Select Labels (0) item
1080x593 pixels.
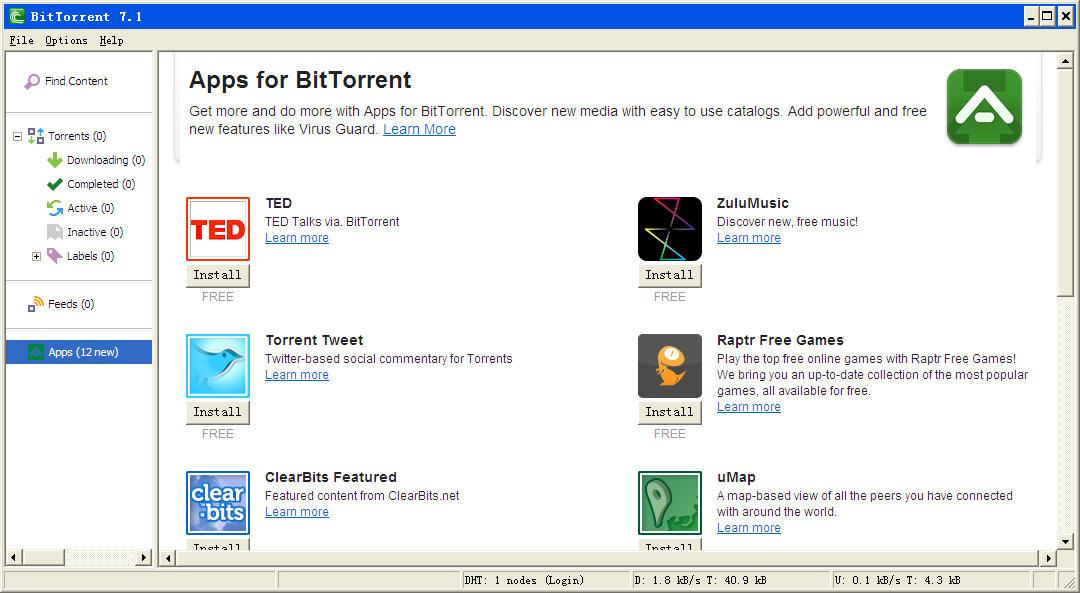pyautogui.click(x=90, y=256)
